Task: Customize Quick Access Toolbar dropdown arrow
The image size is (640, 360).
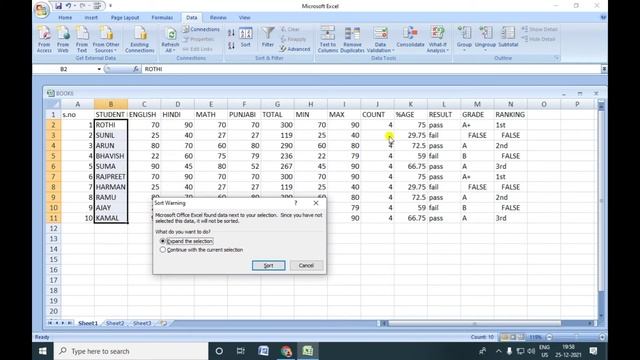Action: coord(110,6)
